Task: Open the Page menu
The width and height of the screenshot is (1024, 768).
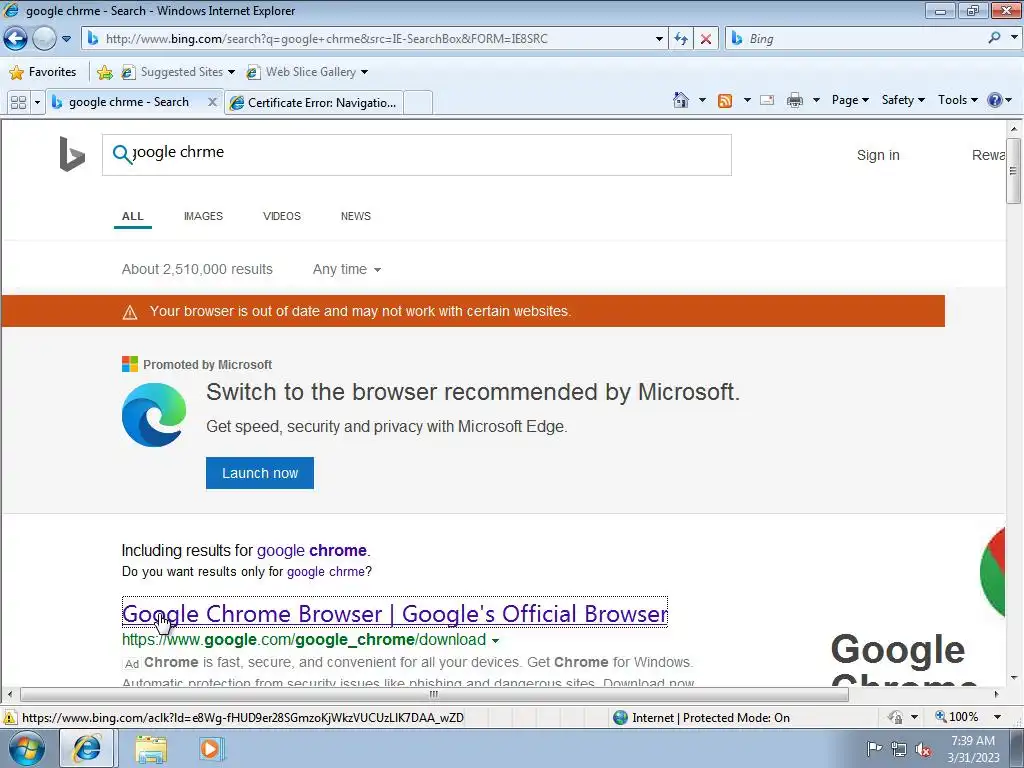Action: (850, 100)
